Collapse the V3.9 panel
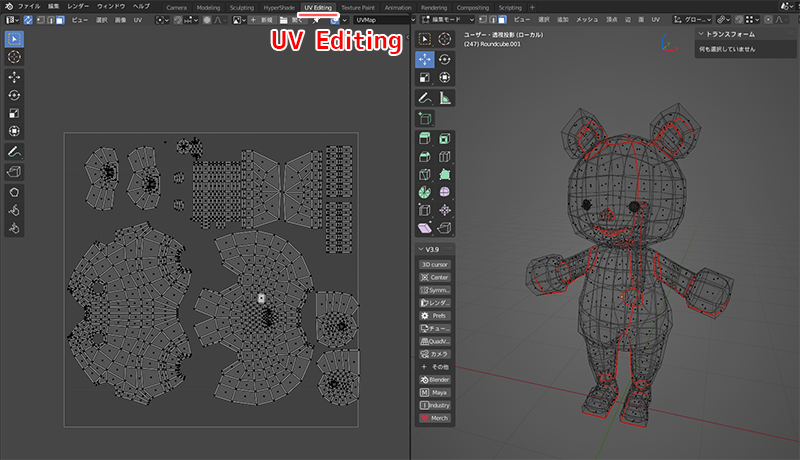The width and height of the screenshot is (800, 460). point(421,248)
